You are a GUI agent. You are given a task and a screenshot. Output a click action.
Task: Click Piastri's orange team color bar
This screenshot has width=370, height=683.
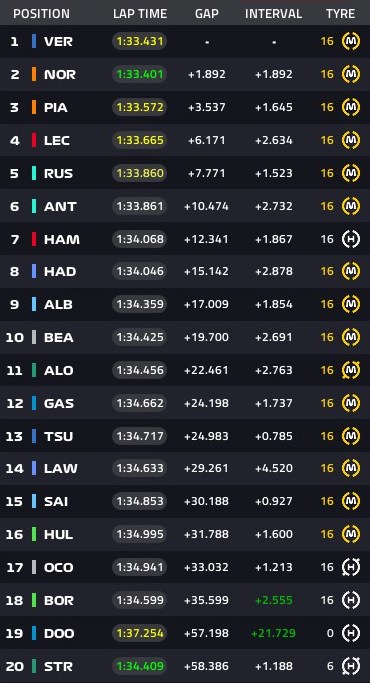pyautogui.click(x=34, y=107)
